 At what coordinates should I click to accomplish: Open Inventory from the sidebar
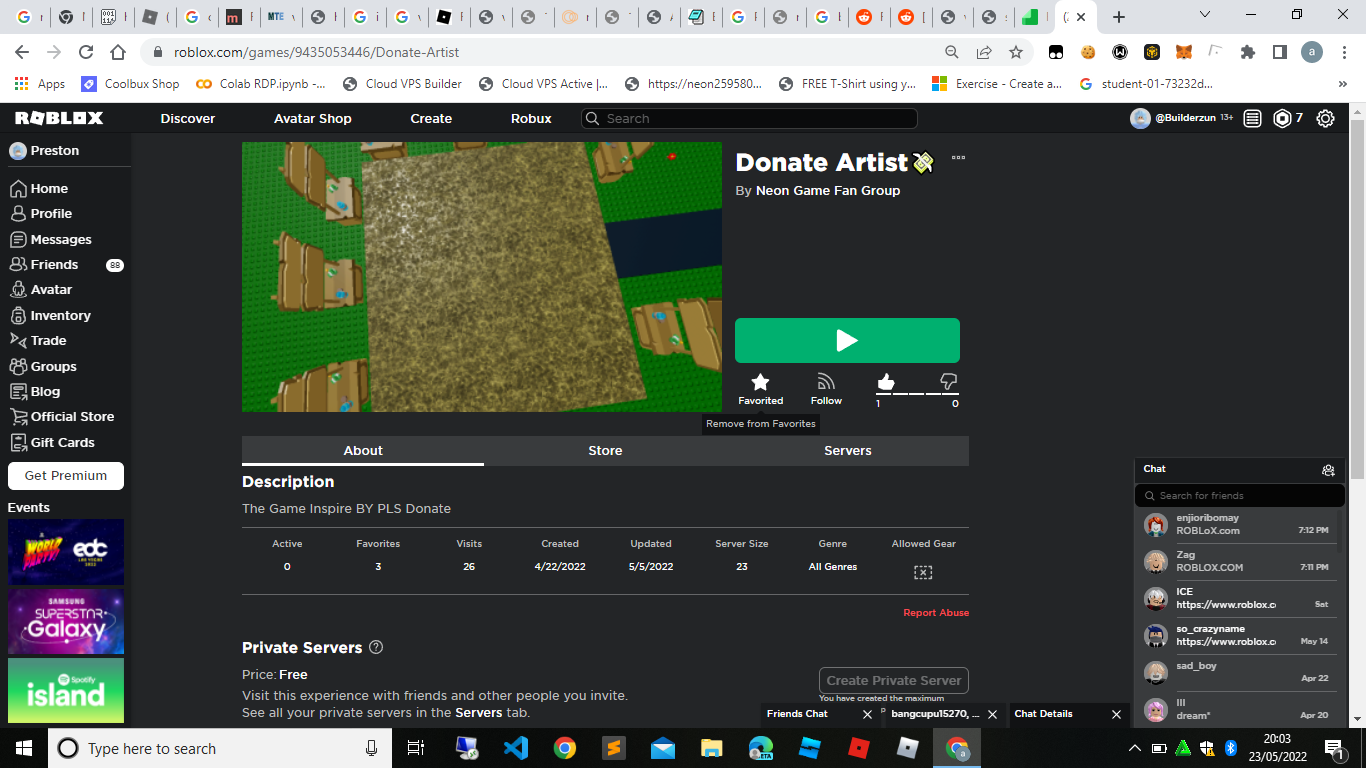coord(50,315)
